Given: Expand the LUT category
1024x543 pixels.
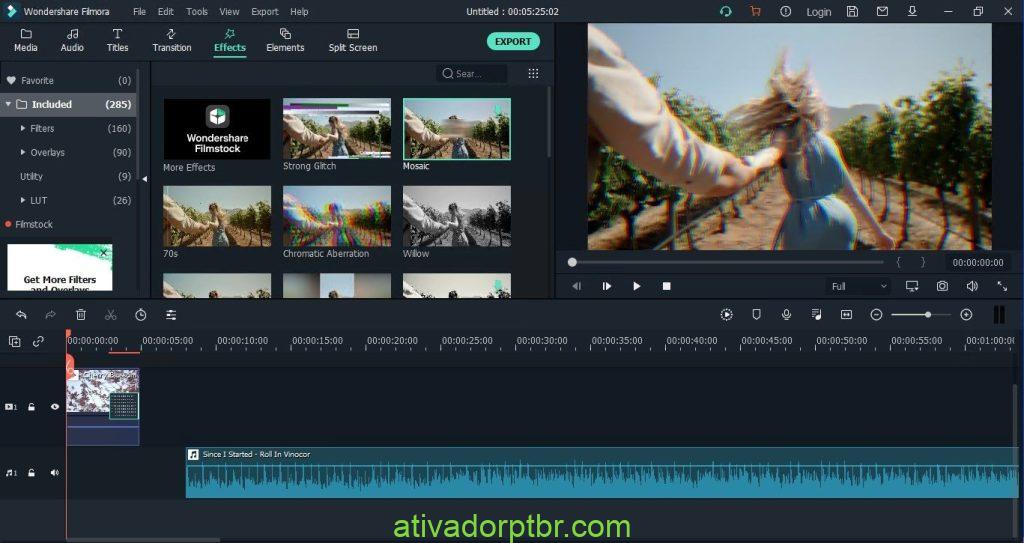Looking at the screenshot, I should pos(24,201).
